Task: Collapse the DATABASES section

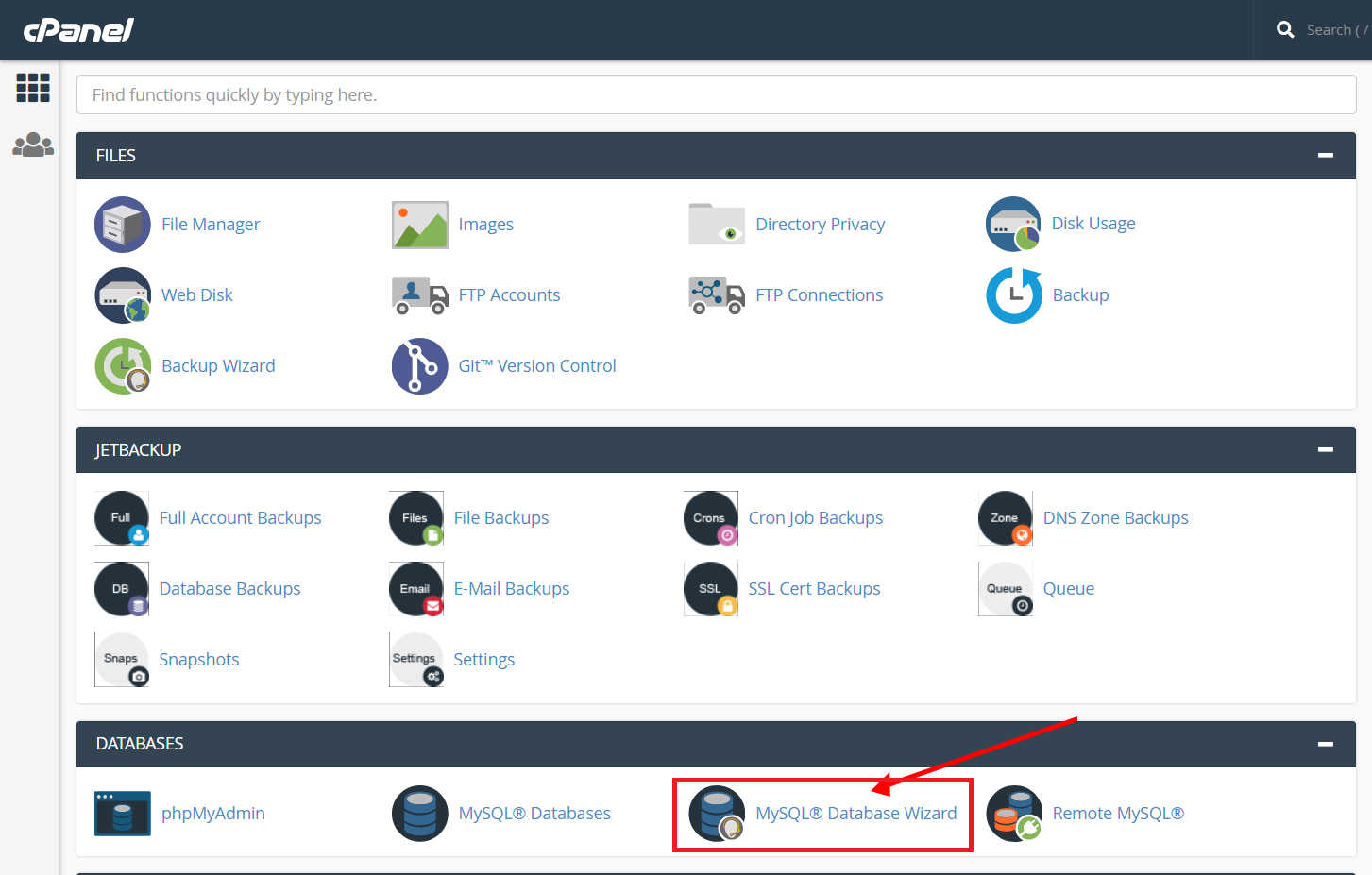Action: click(1325, 745)
